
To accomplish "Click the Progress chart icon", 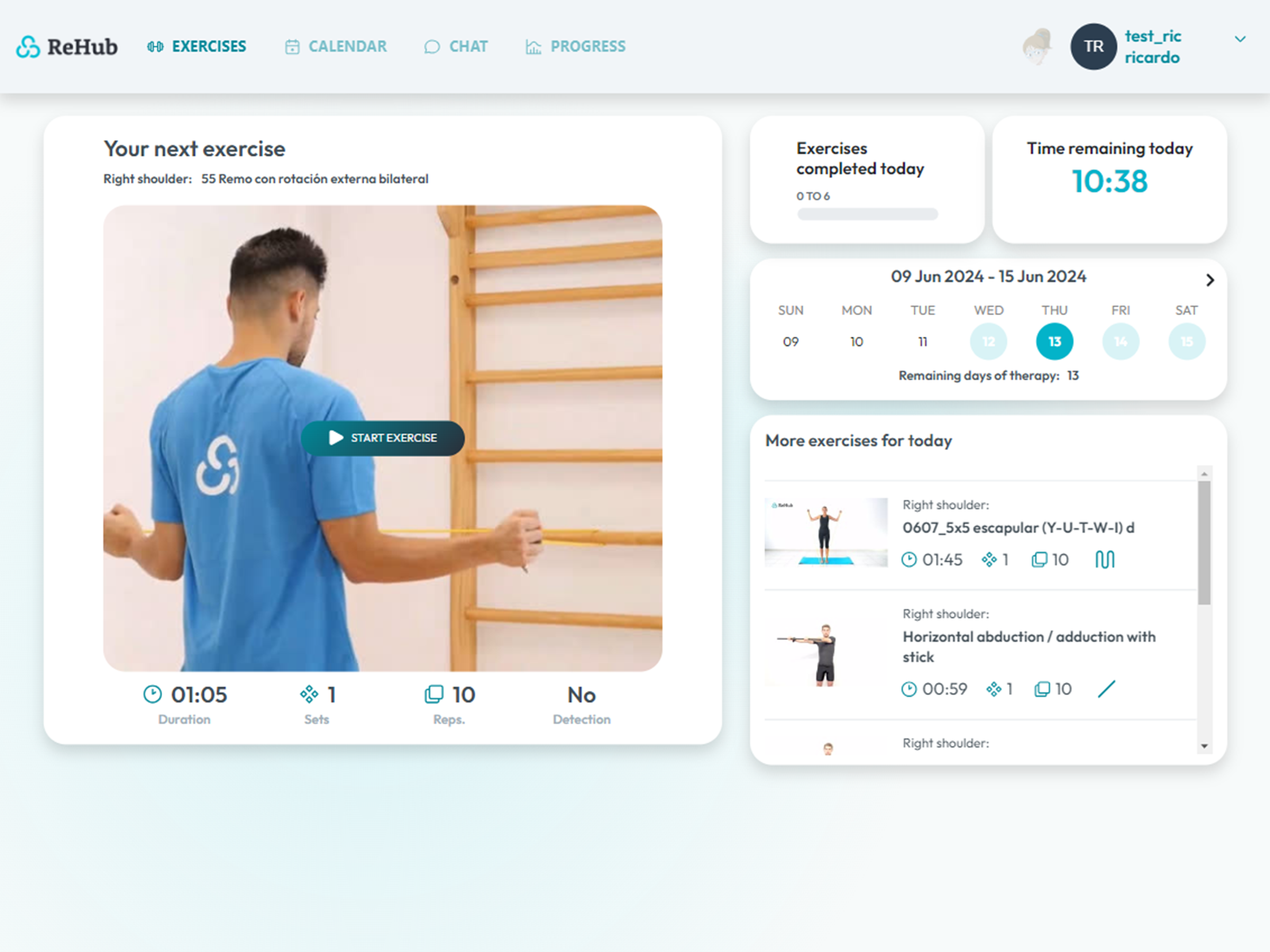I will 533,46.
